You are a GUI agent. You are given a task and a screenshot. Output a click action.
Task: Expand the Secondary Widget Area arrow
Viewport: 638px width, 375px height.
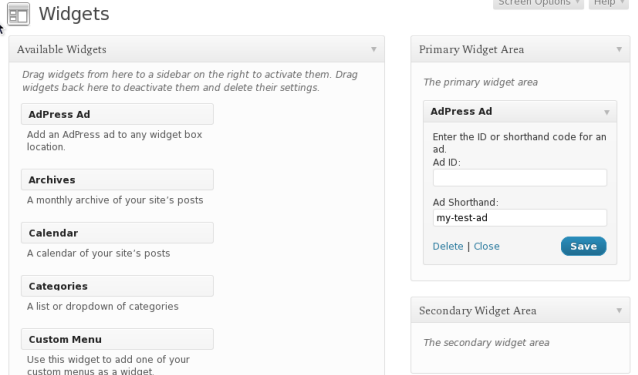pyautogui.click(x=619, y=310)
